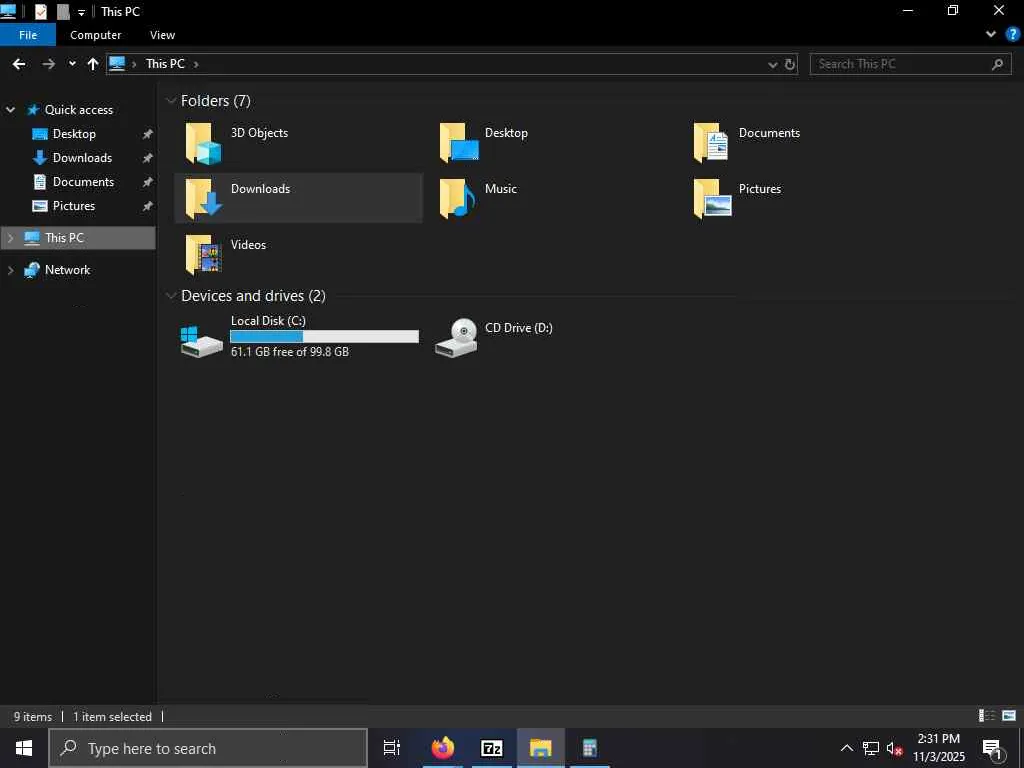Screen dimensions: 1024x768
Task: Click the Search This PC field
Action: coord(910,64)
